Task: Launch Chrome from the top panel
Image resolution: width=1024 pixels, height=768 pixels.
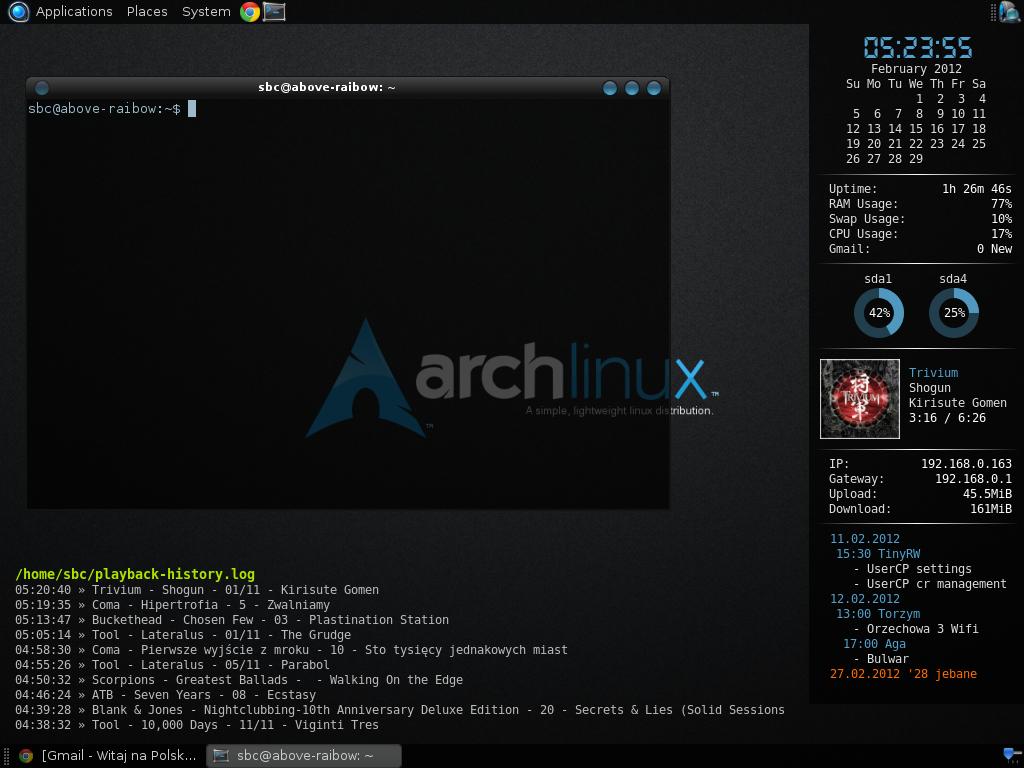Action: pyautogui.click(x=250, y=12)
